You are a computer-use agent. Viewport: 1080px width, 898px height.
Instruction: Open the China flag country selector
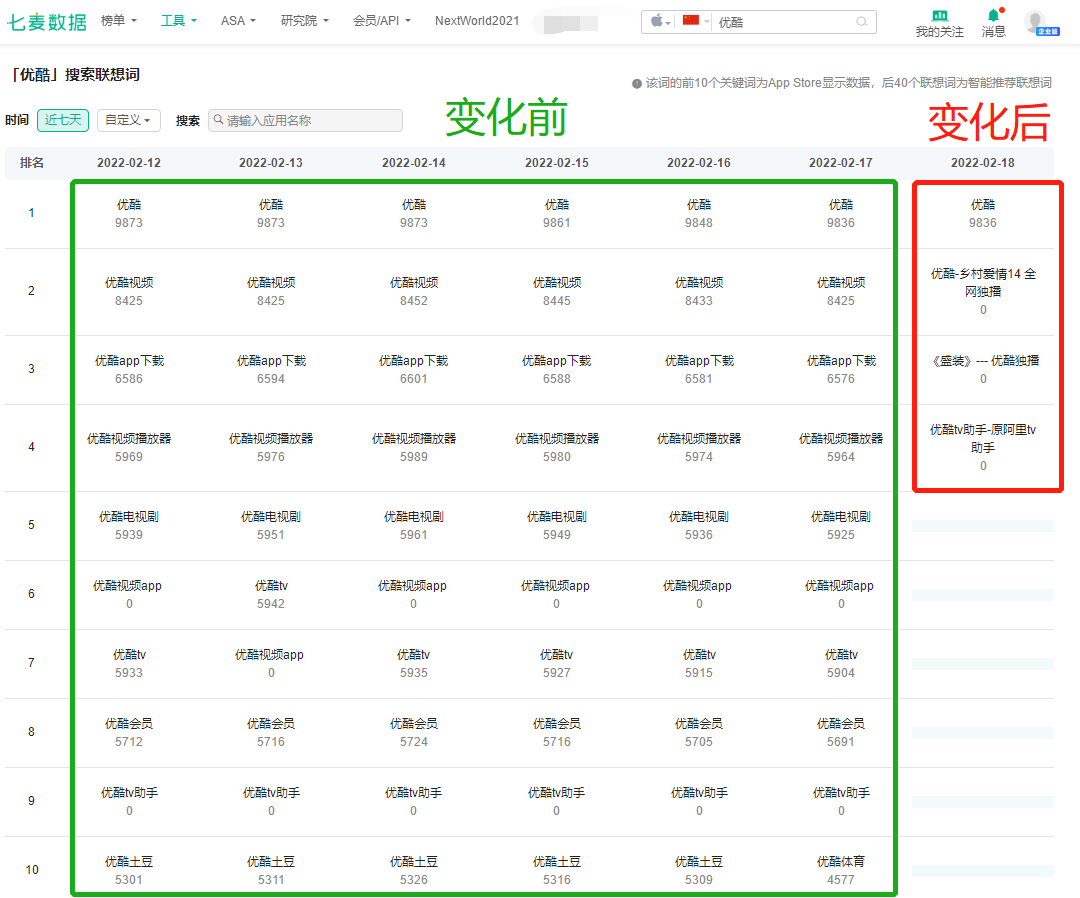(x=695, y=21)
